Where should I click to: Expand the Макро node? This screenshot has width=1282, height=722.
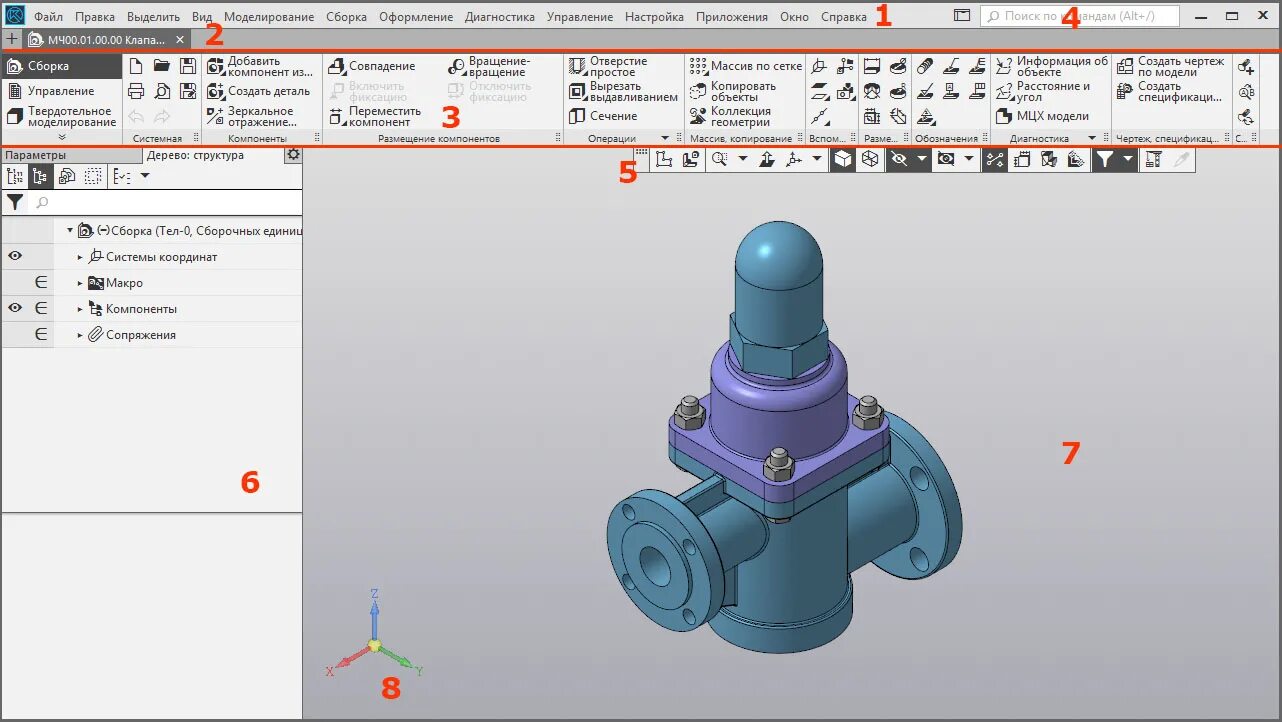[81, 283]
